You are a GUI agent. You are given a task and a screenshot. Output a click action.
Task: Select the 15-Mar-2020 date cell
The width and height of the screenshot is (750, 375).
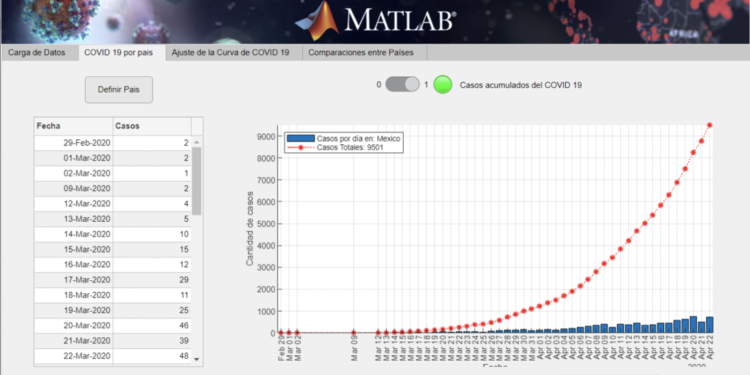pyautogui.click(x=74, y=249)
